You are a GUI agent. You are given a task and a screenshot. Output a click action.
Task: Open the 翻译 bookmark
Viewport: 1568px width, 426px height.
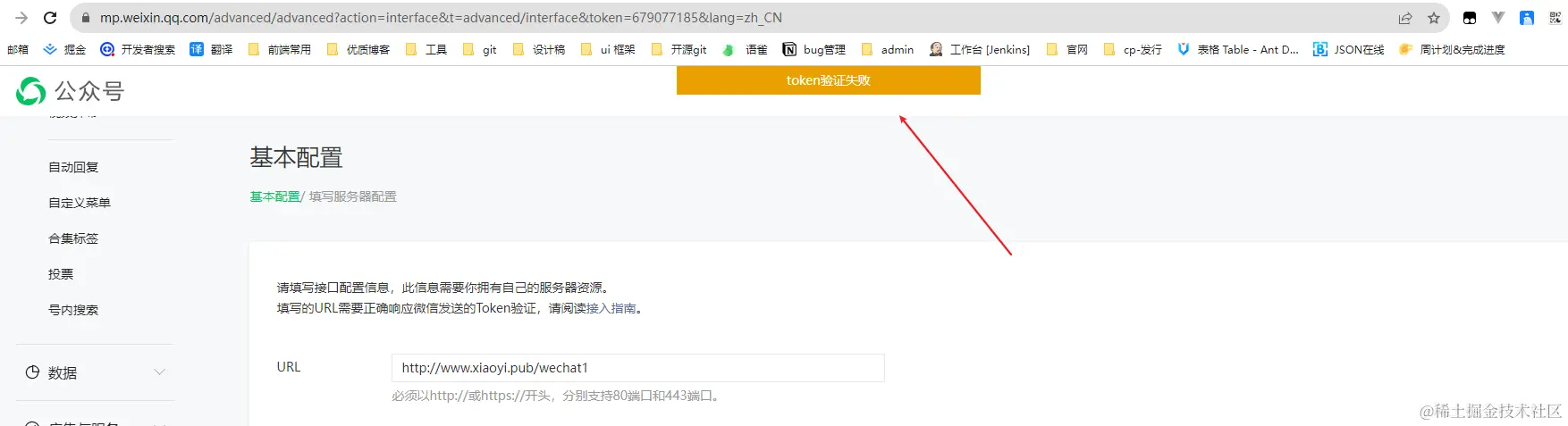pyautogui.click(x=211, y=50)
